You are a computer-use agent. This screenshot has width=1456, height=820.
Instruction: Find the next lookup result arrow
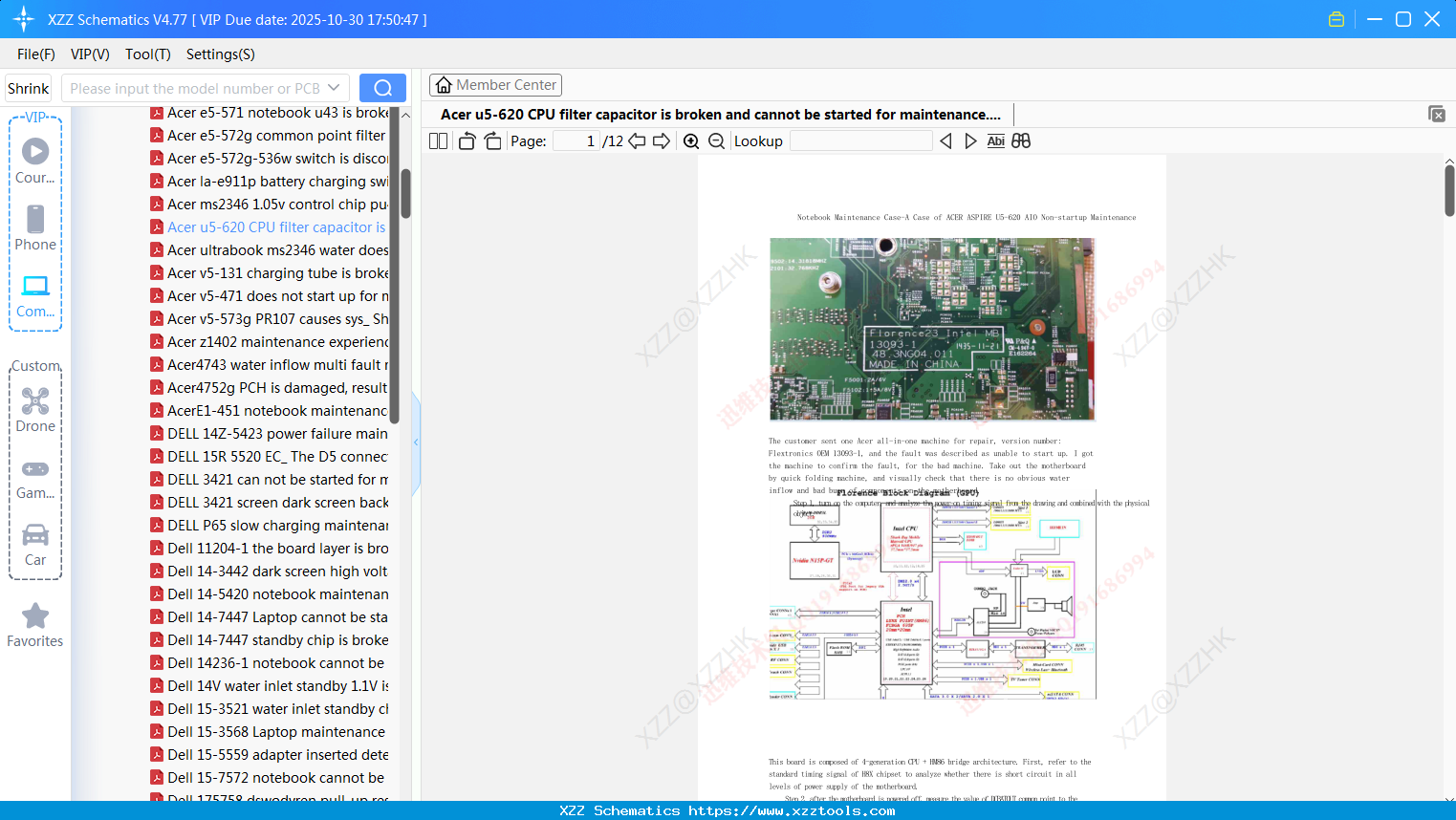(970, 141)
